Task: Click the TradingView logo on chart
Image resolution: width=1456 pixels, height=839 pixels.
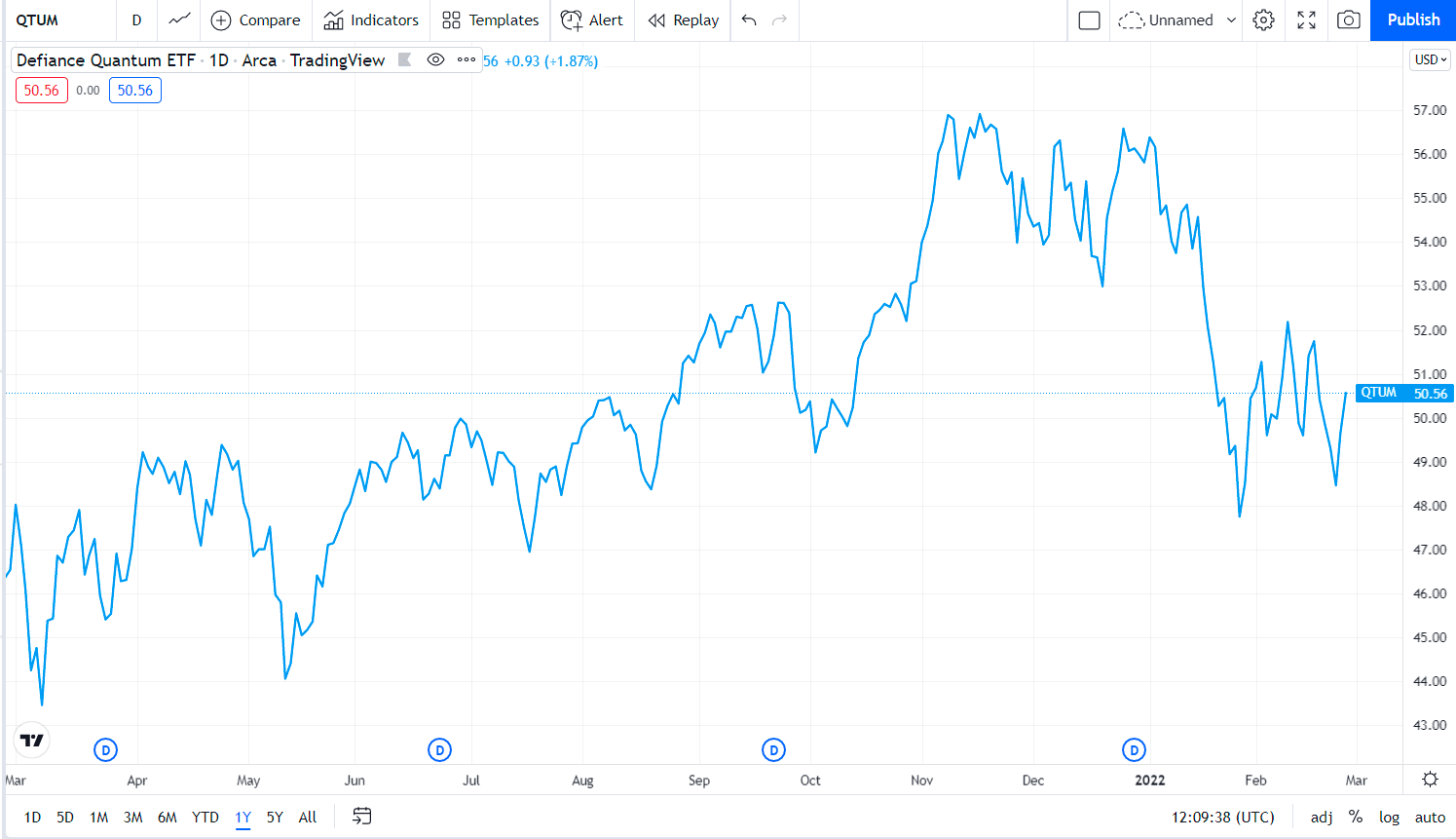Action: (32, 741)
